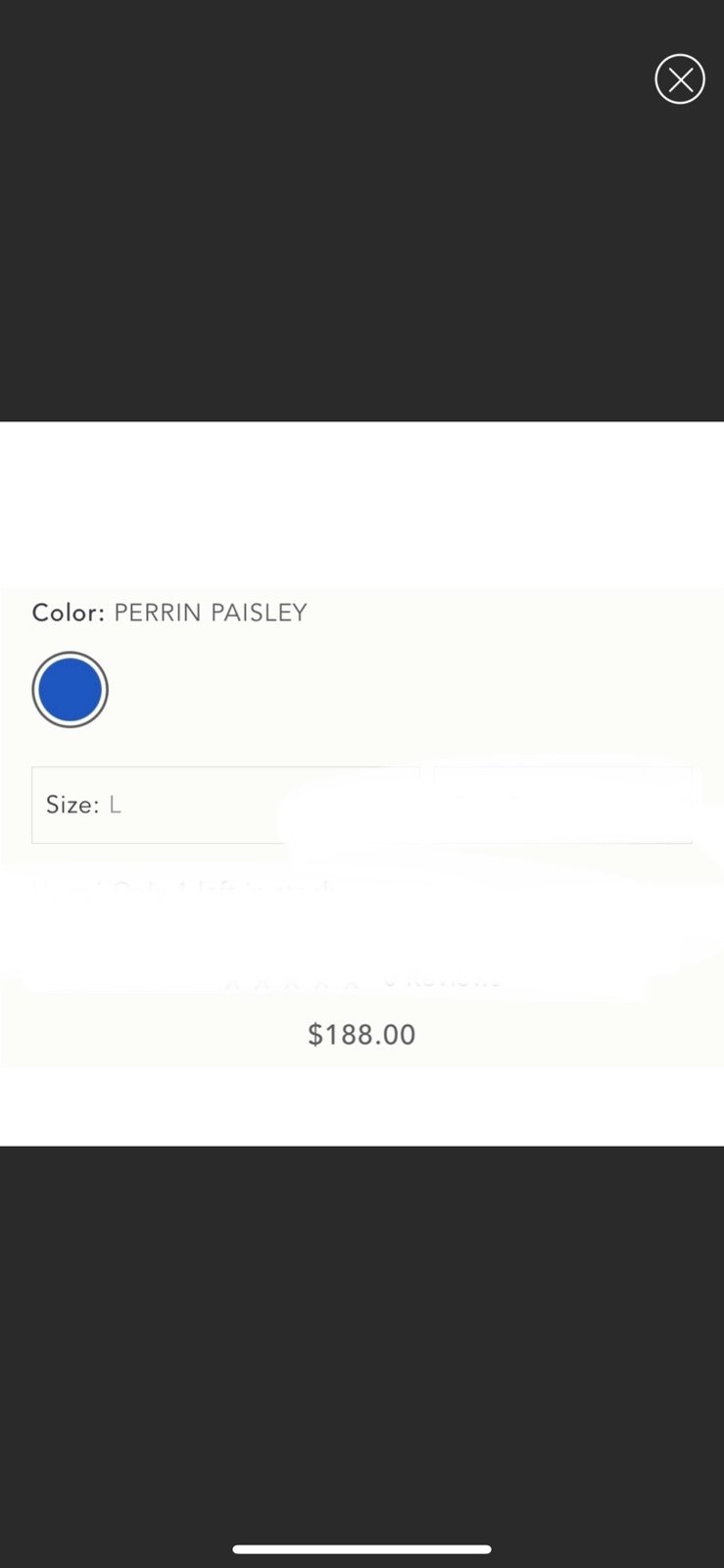Tap the blank white area above Color label
Image resolution: width=724 pixels, height=1568 pixels.
[x=362, y=505]
